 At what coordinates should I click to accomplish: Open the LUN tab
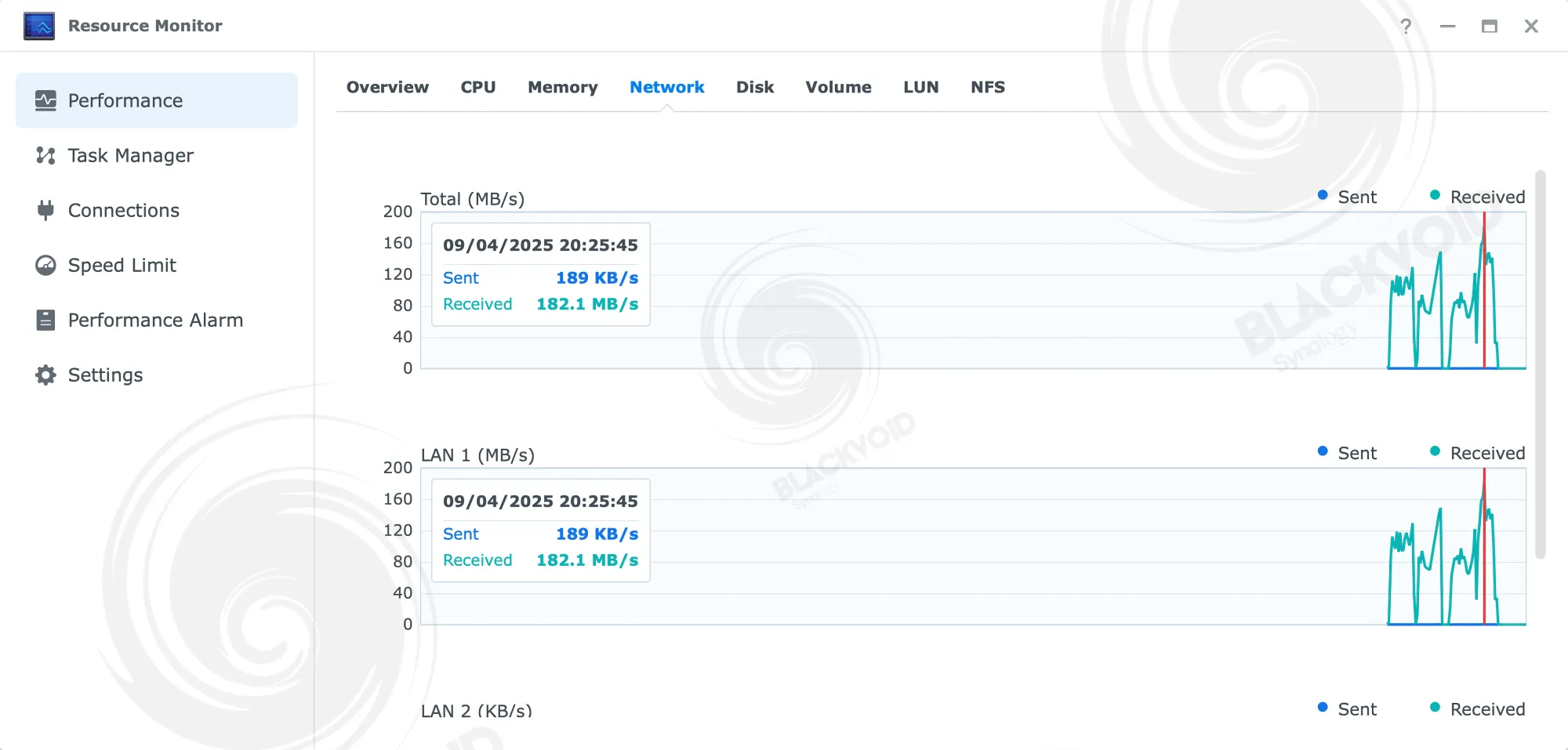tap(920, 87)
